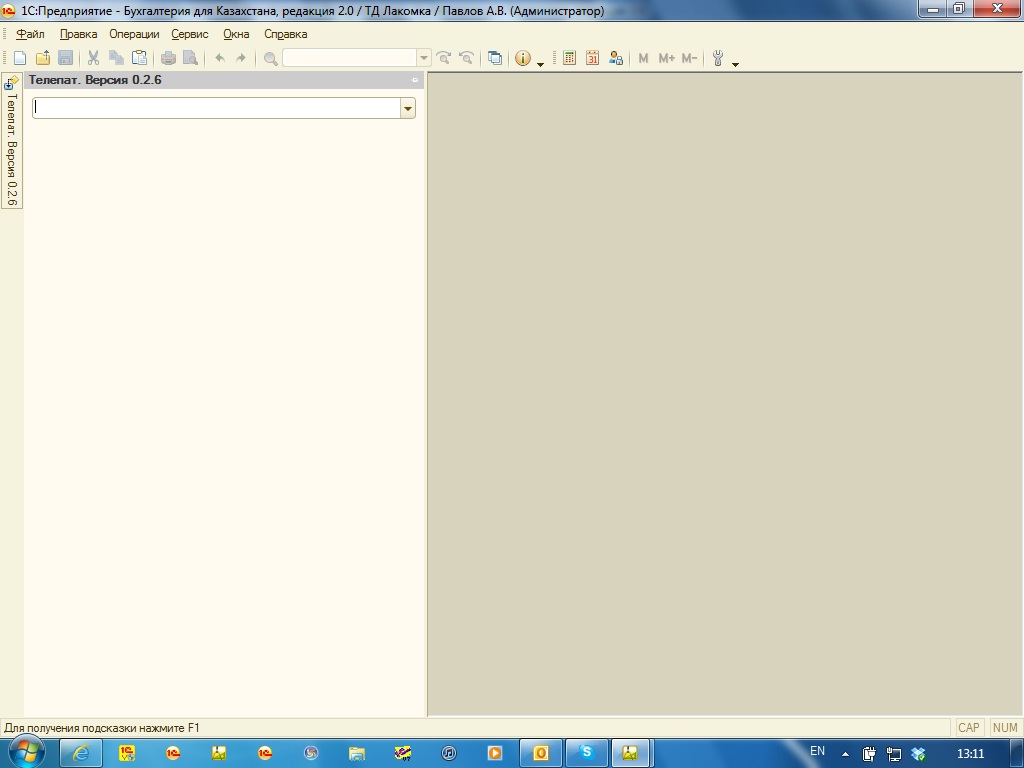Click the Help info icon
This screenshot has width=1024, height=768.
522,58
